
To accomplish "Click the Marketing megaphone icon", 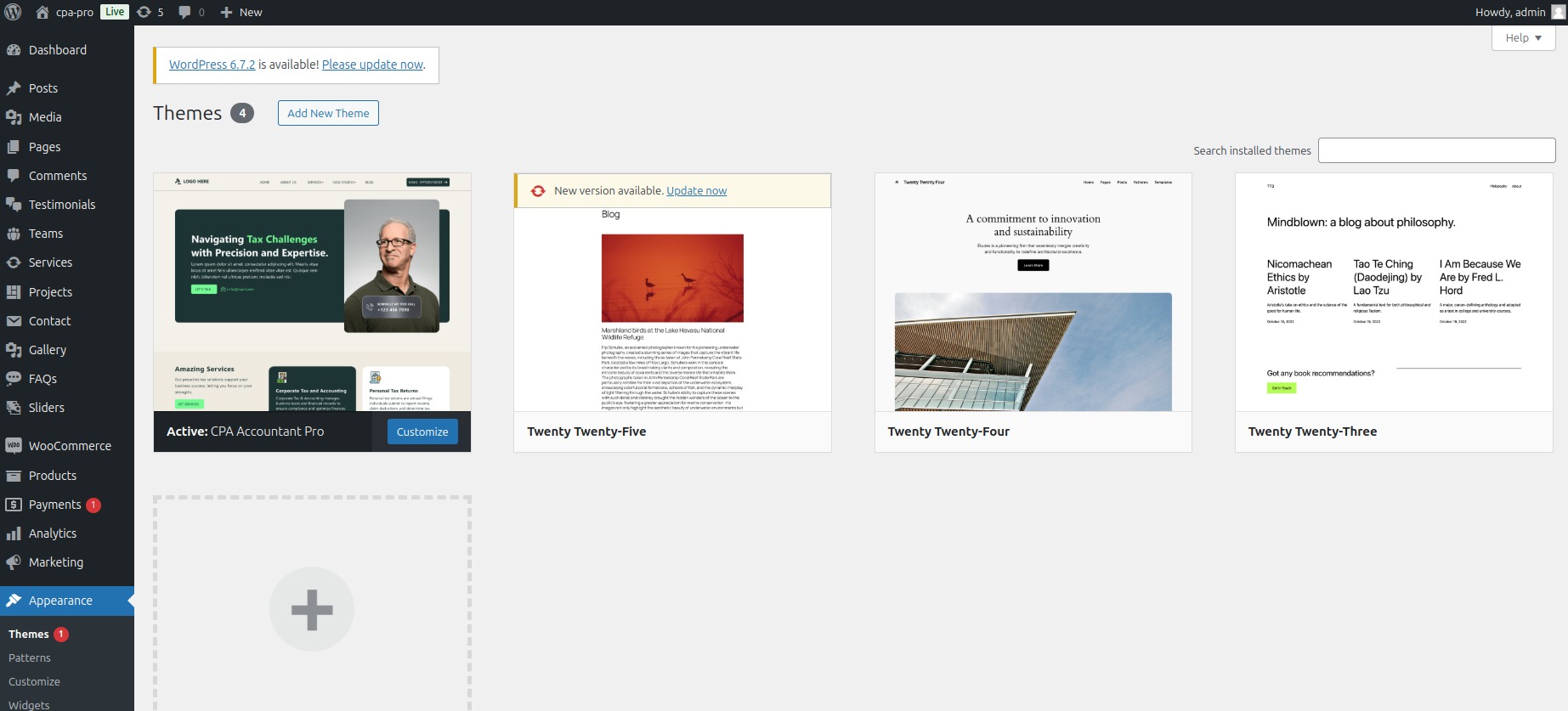I will (14, 562).
